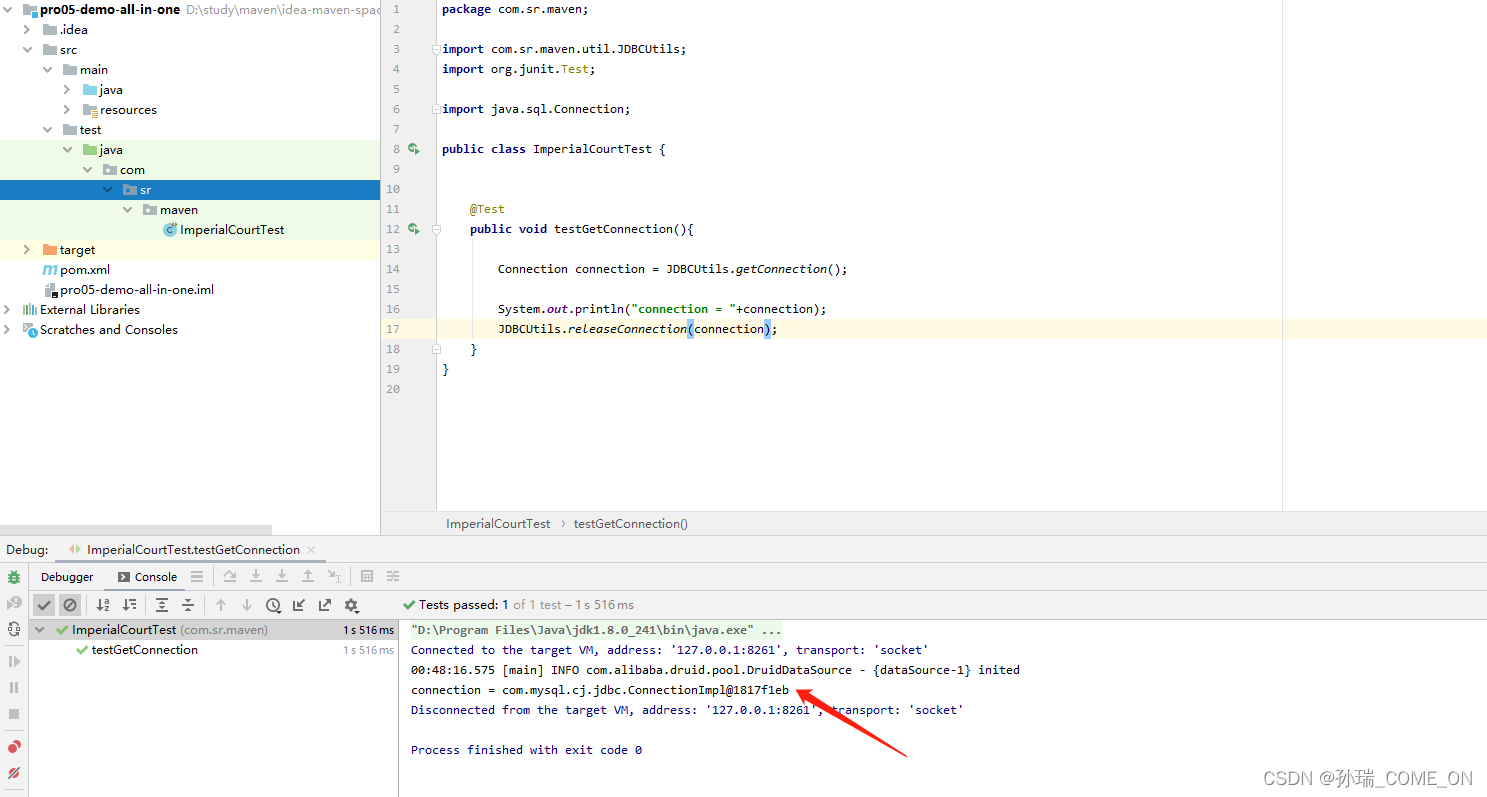Click Pause Program icon
Viewport: 1487px width, 797px height.
14,687
